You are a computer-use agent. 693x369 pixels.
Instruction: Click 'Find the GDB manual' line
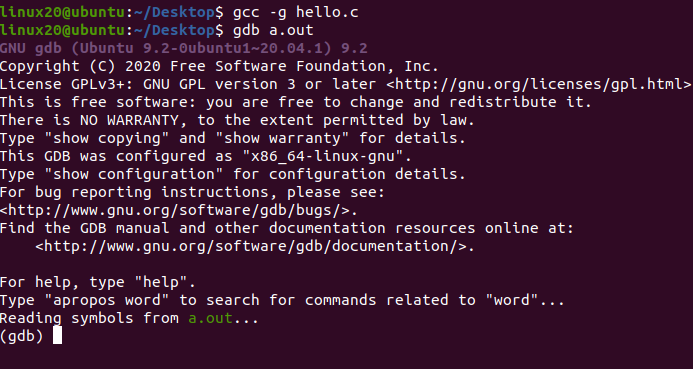(x=286, y=228)
